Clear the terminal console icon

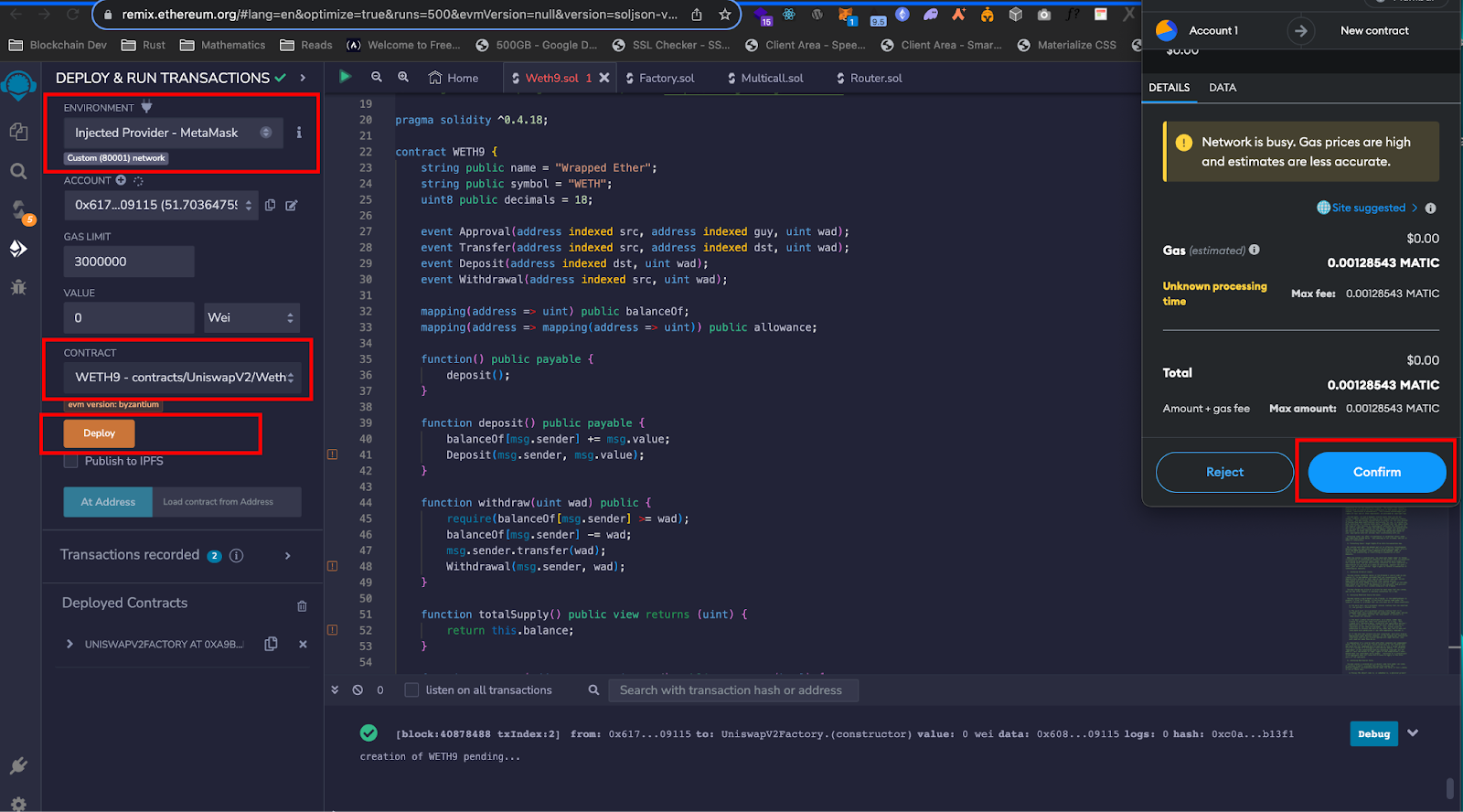pos(358,690)
